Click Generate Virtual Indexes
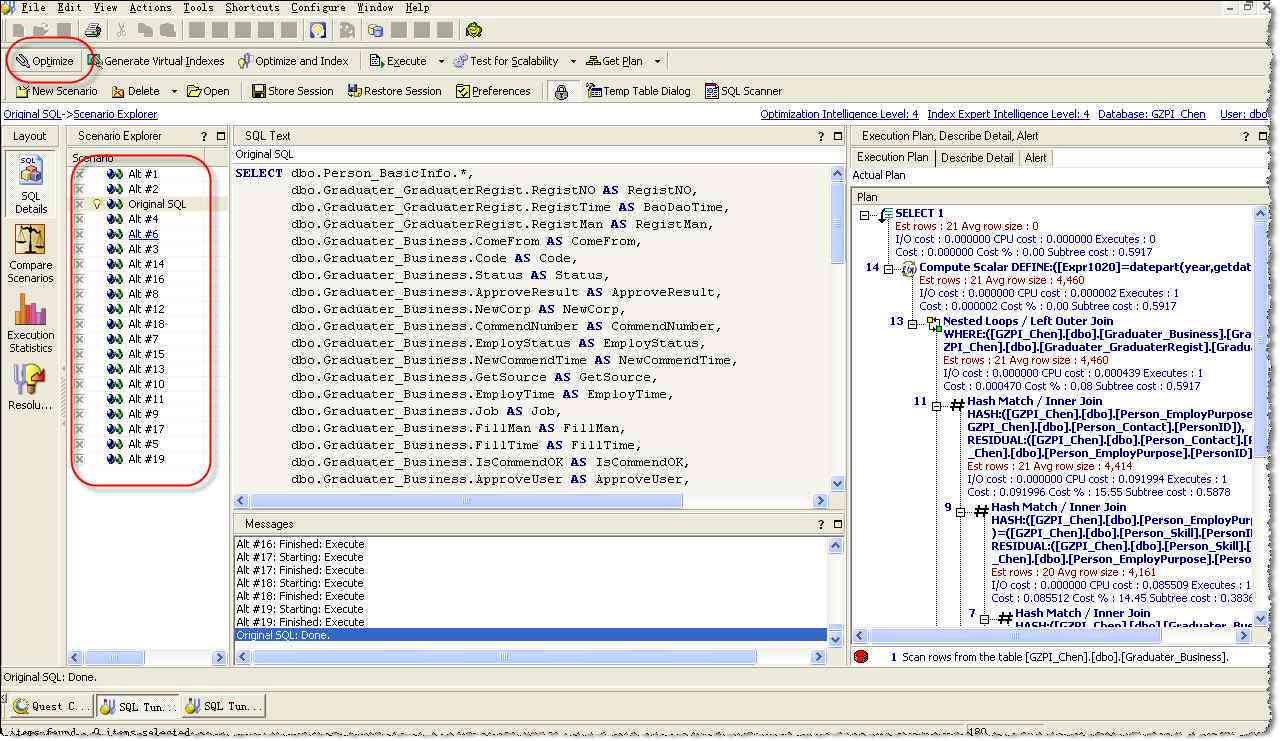Image resolution: width=1280 pixels, height=741 pixels. click(155, 61)
